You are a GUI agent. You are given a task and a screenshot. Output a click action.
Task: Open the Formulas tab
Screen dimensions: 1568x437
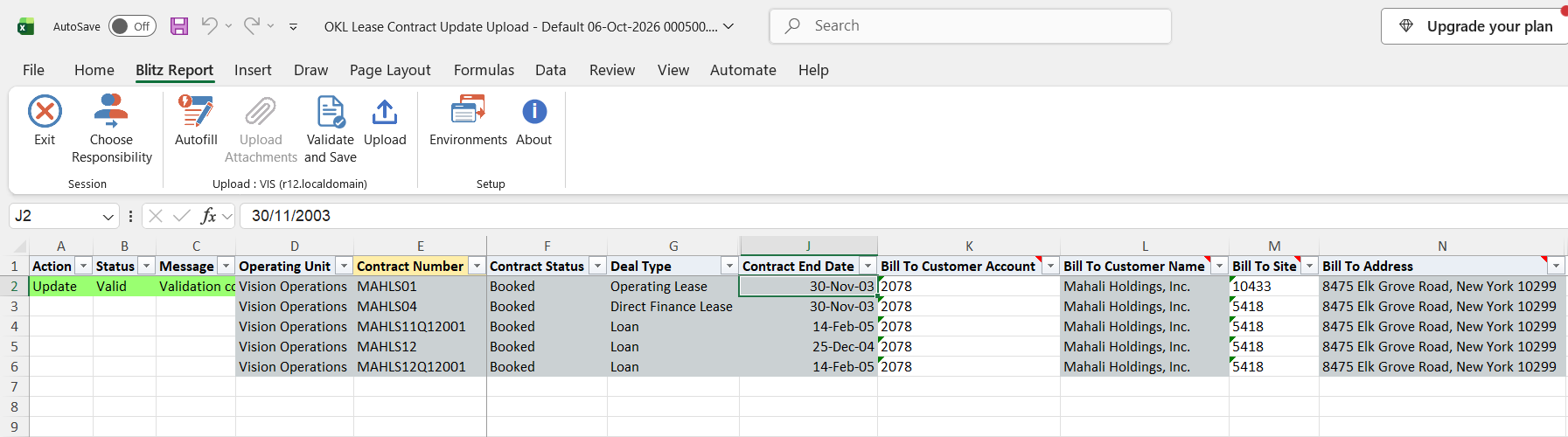pyautogui.click(x=484, y=70)
